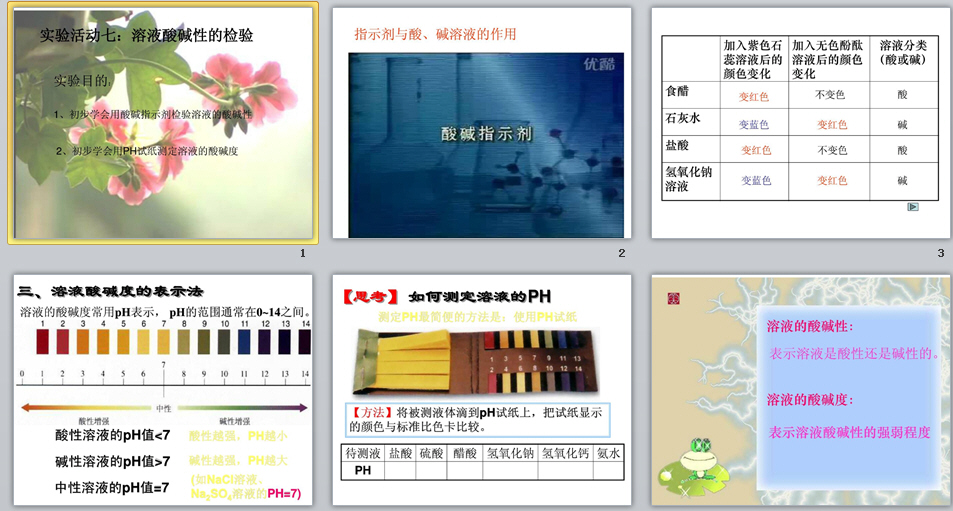Select slide 1 thumbnail 实验活动七
The height and width of the screenshot is (511, 953).
163,123
